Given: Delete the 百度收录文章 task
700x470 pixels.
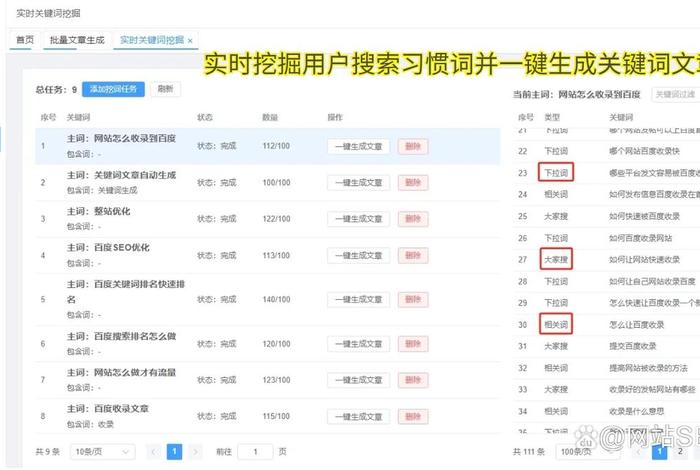Looking at the screenshot, I should click(413, 416).
